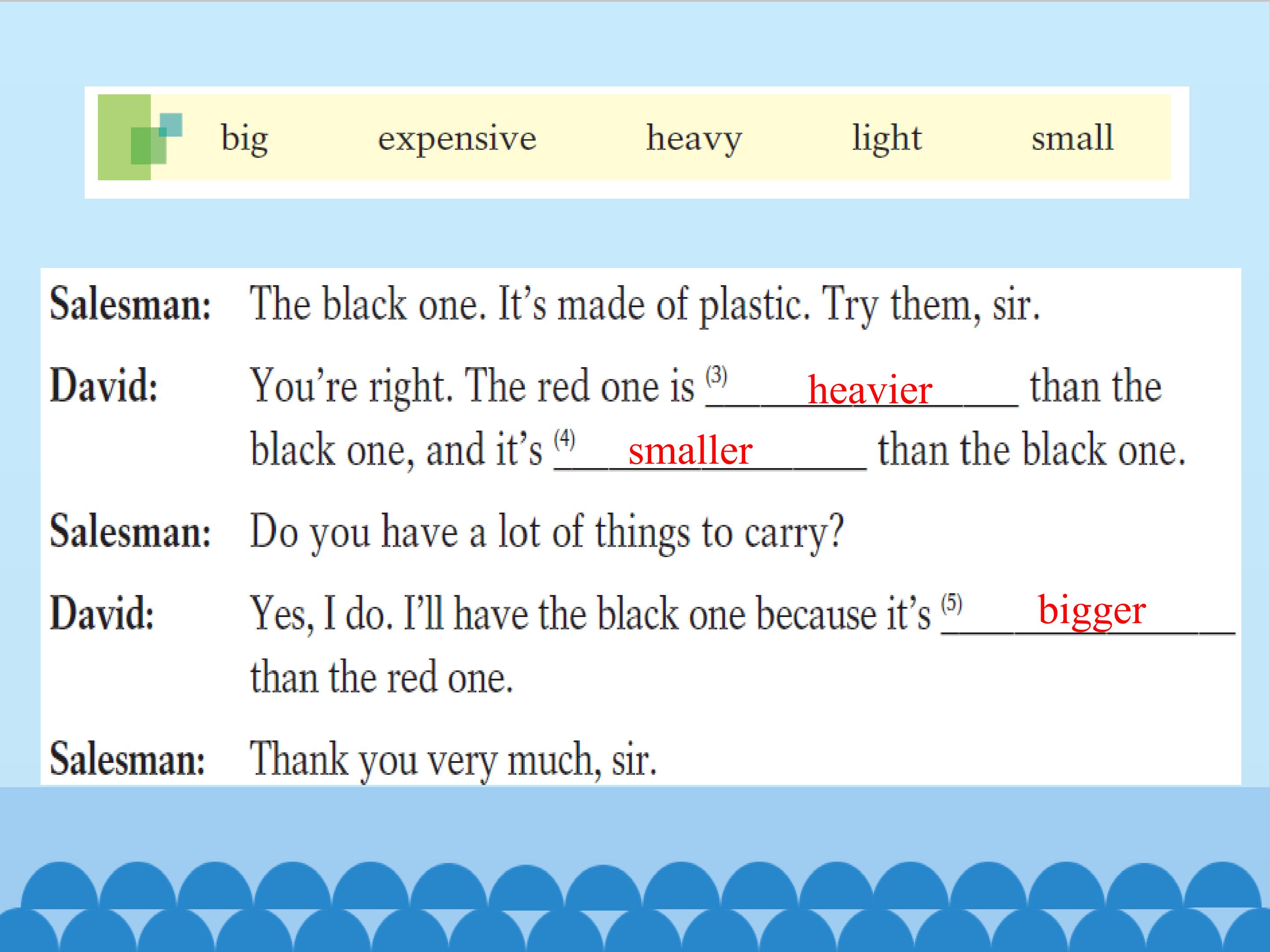This screenshot has height=952, width=1270.
Task: Select the word 'expensive' in word bank
Action: (x=457, y=138)
